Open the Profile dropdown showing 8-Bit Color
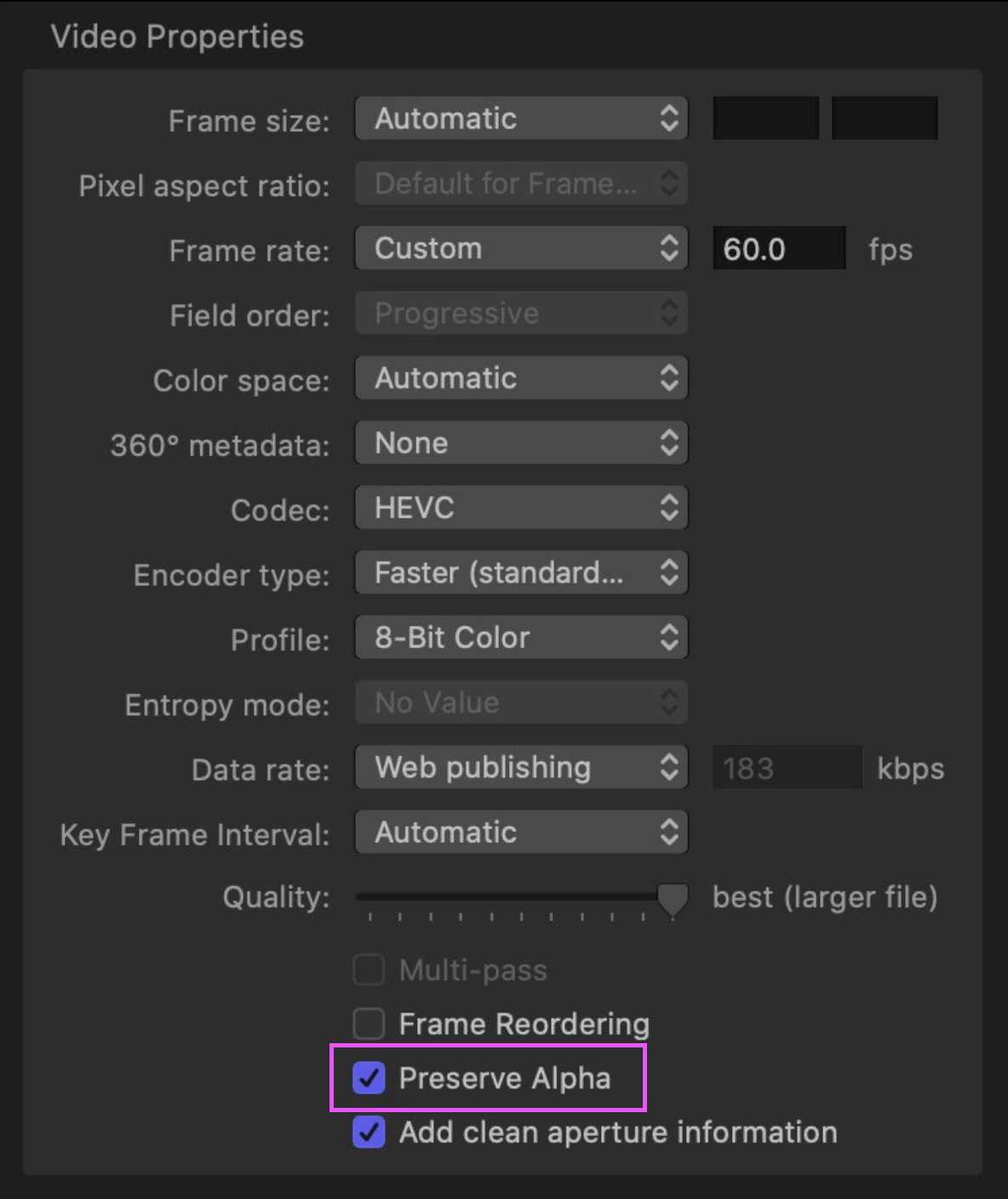This screenshot has height=1199, width=1008. [520, 636]
